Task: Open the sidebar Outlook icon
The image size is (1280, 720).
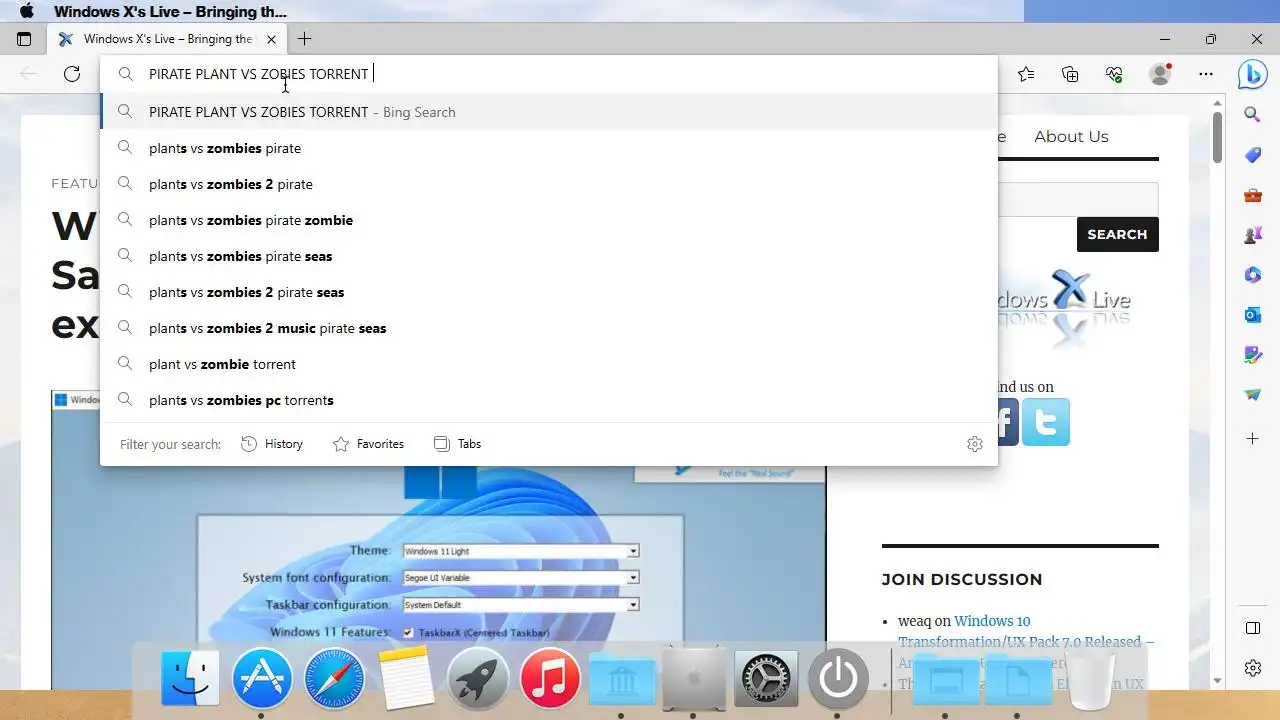Action: tap(1252, 315)
